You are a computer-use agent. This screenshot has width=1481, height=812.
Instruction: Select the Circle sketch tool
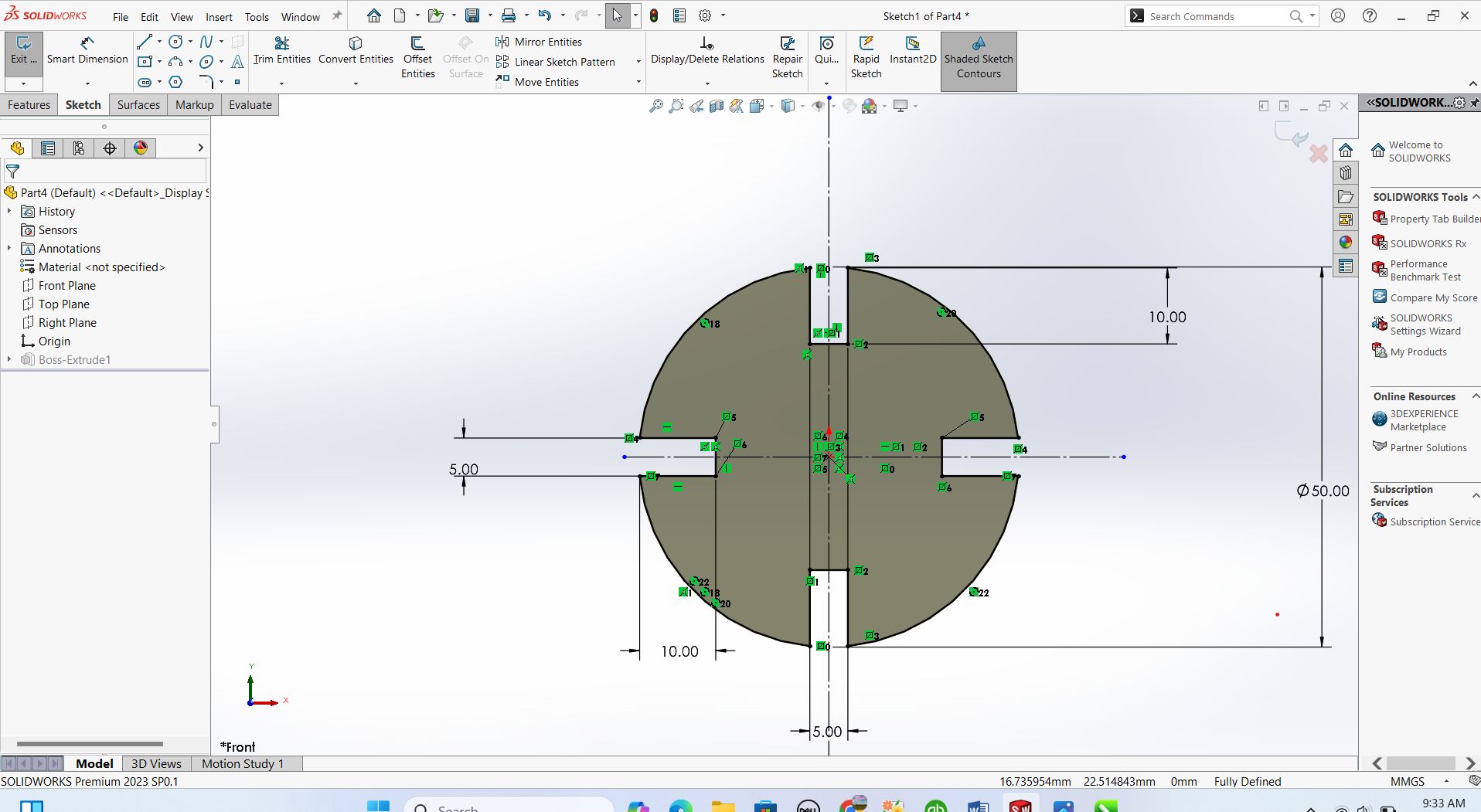(176, 42)
